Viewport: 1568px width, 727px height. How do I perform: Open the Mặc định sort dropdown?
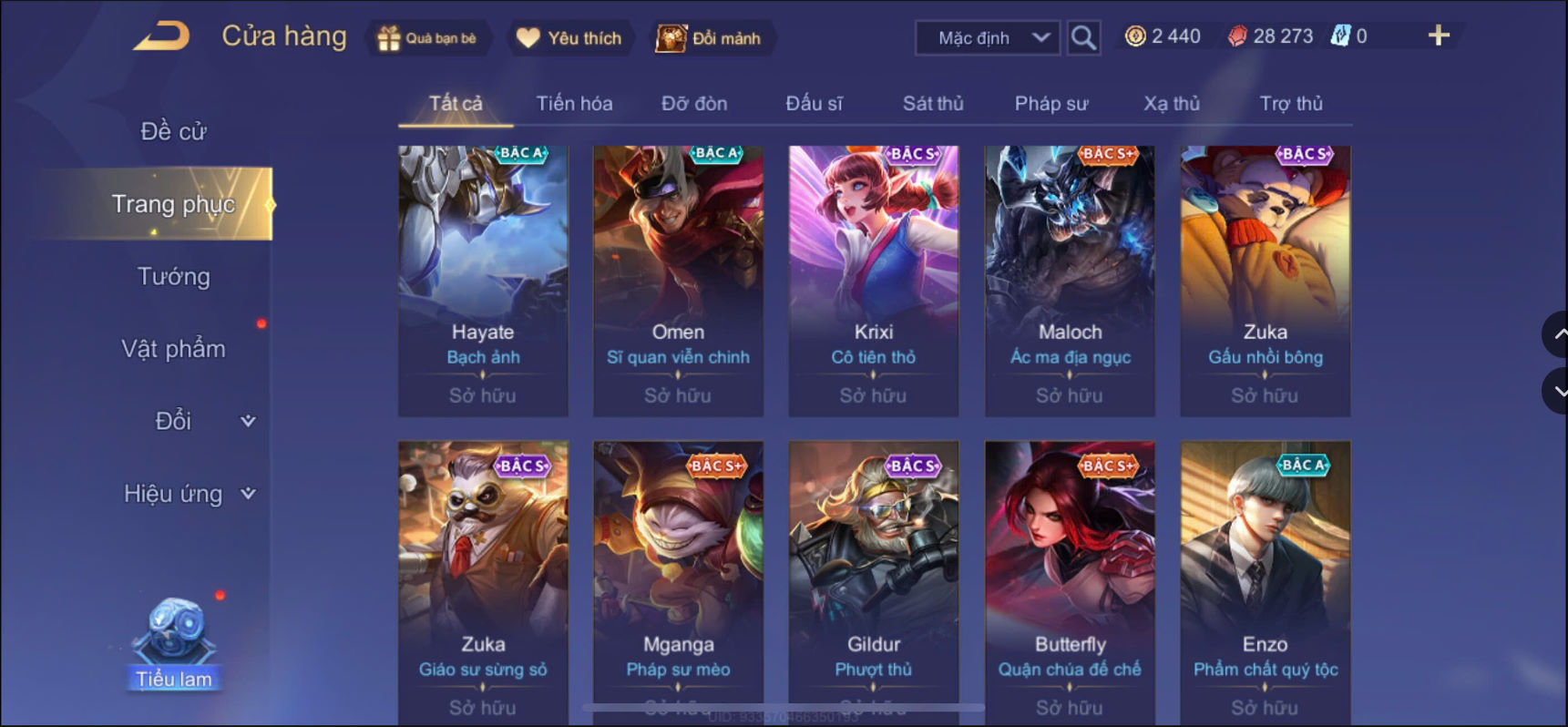click(x=988, y=38)
